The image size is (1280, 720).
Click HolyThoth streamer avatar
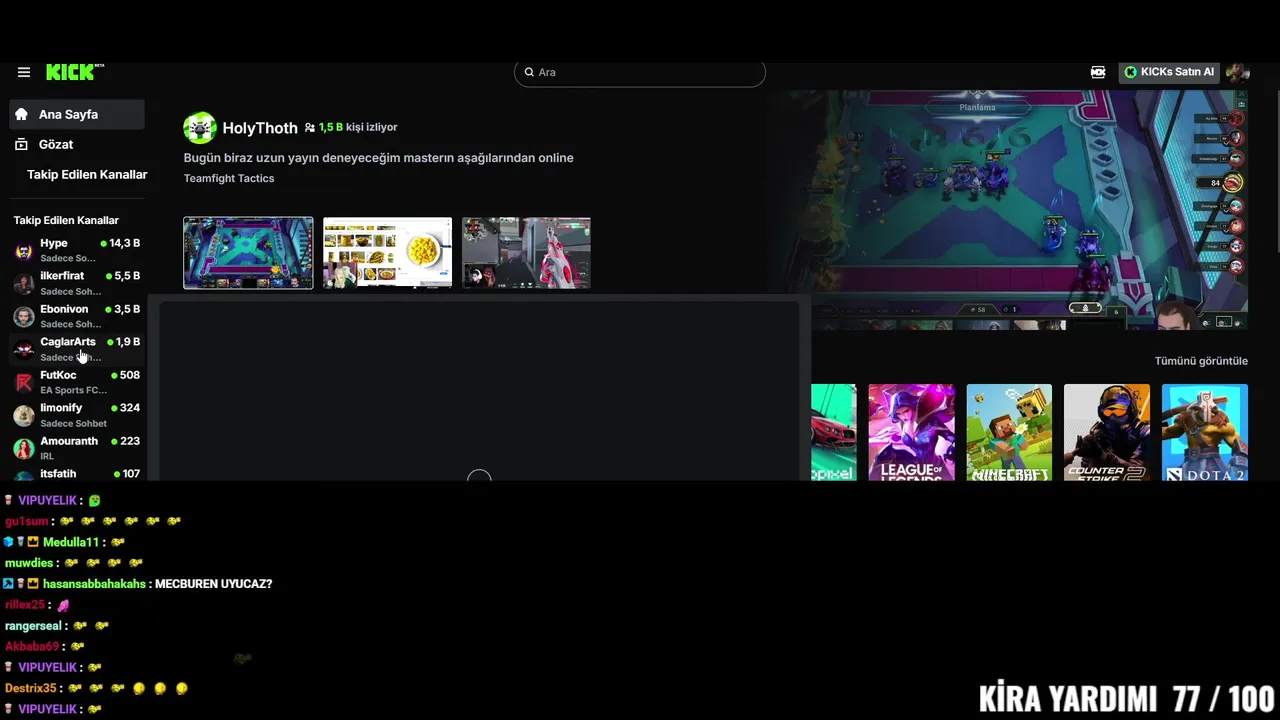click(200, 128)
